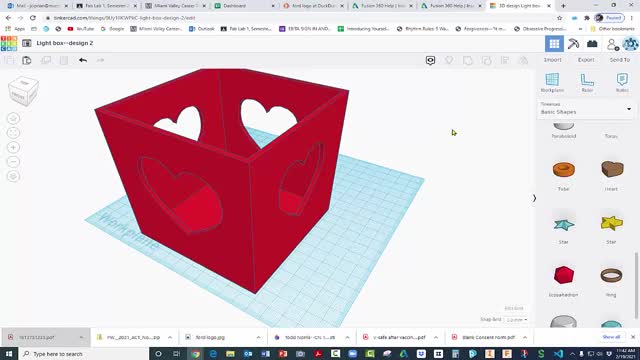Switch to the Dashboard browser tab
Screen dimensions: 640x360
pos(243,6)
